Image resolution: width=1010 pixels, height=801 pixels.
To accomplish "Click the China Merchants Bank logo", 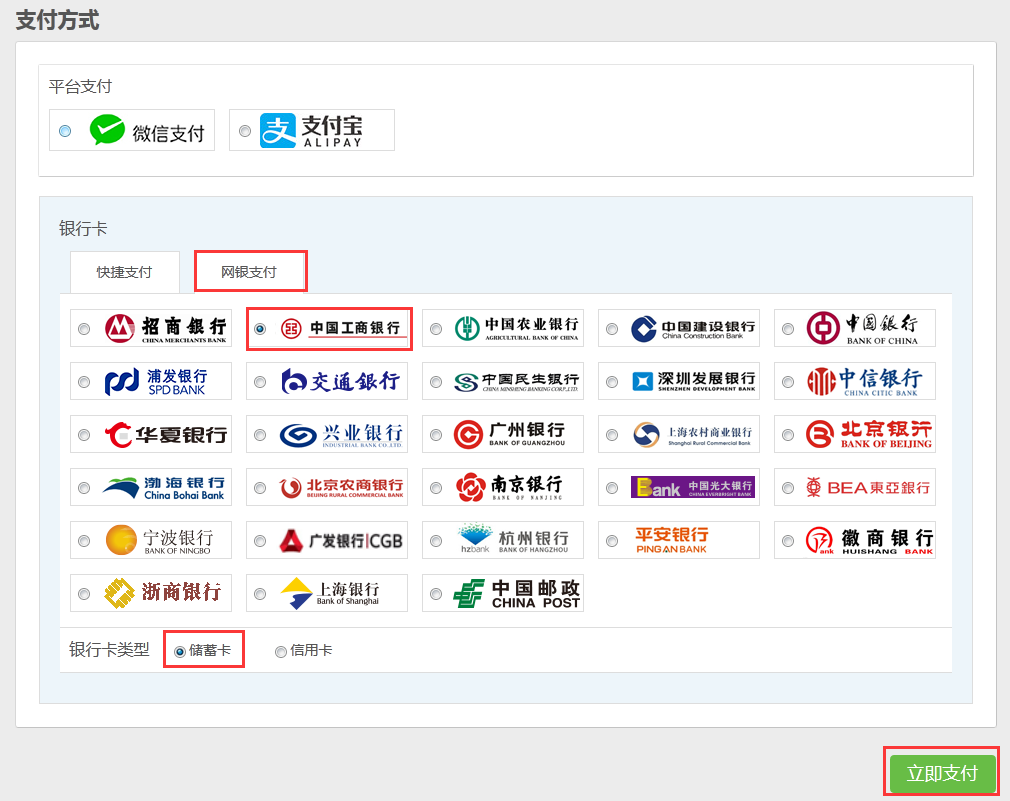I will (x=166, y=328).
